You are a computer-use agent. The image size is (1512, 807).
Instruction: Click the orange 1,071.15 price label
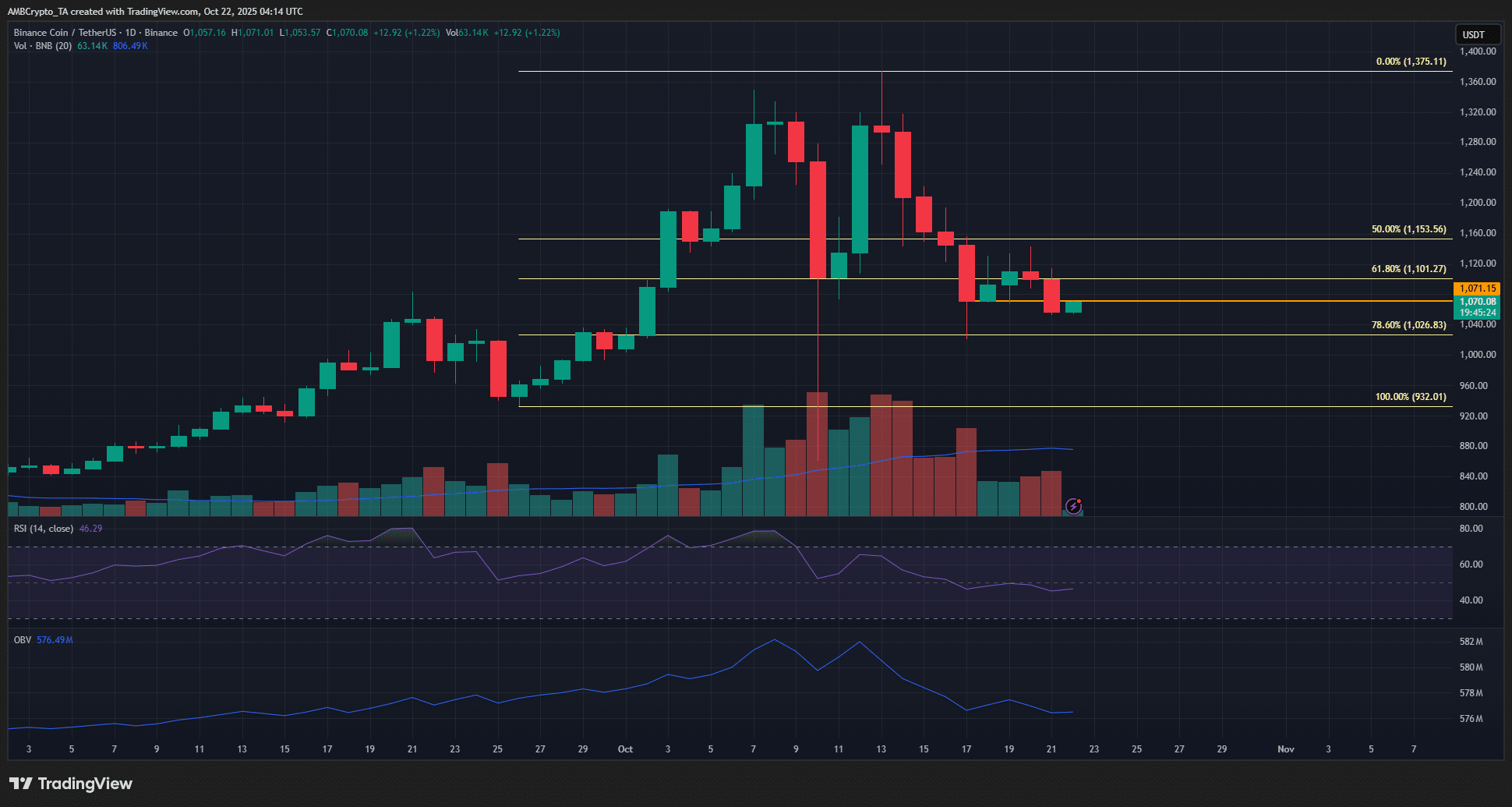(1477, 288)
